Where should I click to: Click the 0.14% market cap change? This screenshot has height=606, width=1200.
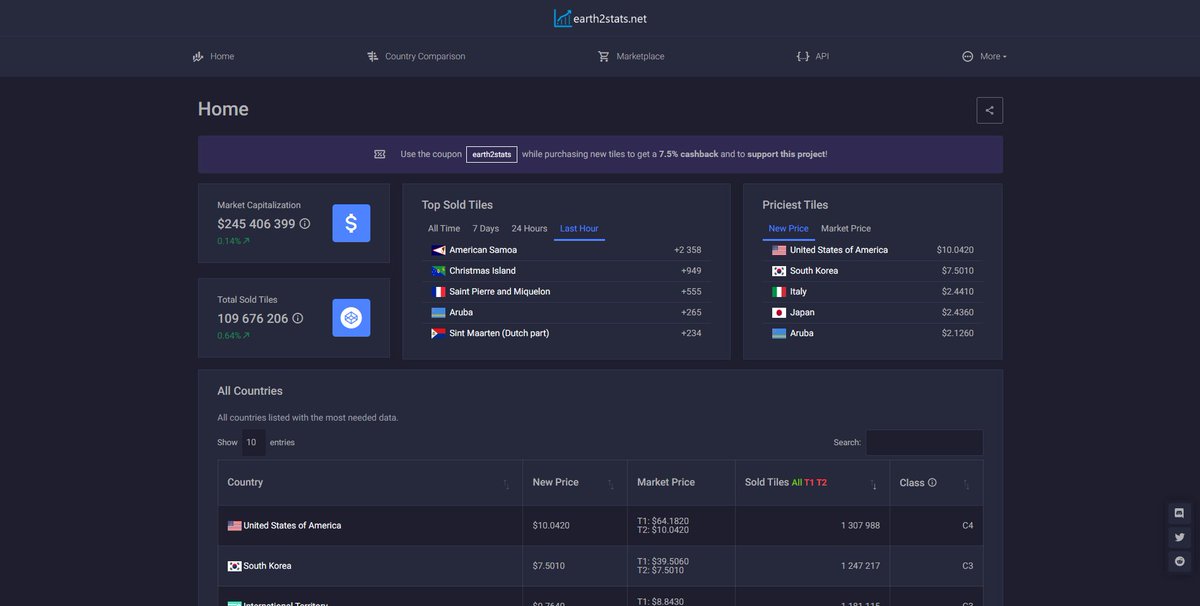coord(233,241)
